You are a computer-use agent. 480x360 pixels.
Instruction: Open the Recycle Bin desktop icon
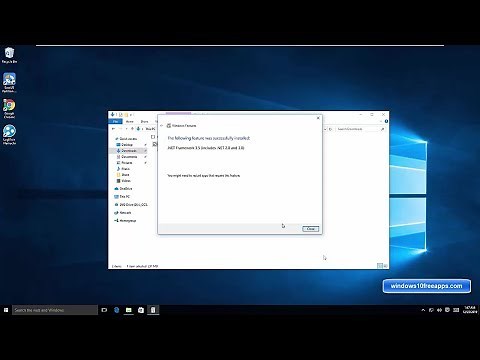[x=9, y=55]
